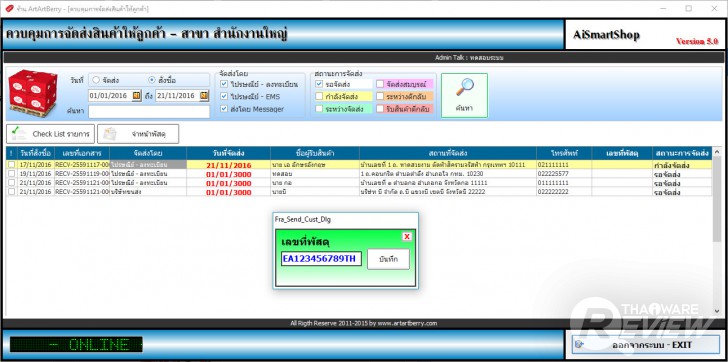
Task: Toggle ส่งโดย Messager checkbox
Action: (224, 109)
